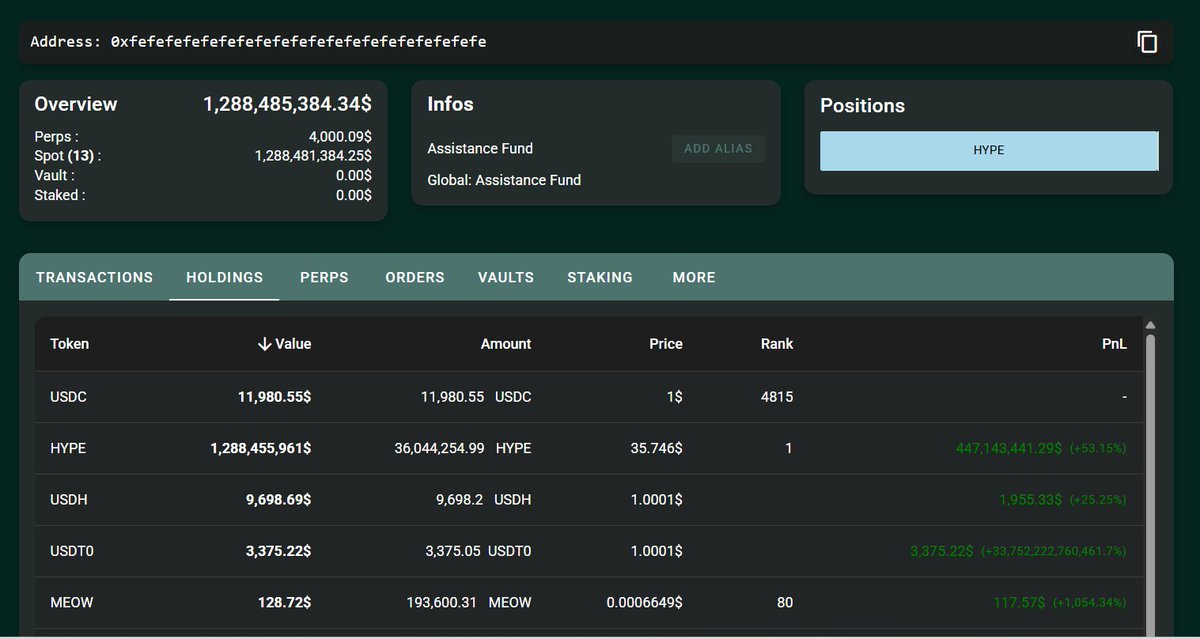Expand the More tab menu
1200x639 pixels.
(694, 277)
